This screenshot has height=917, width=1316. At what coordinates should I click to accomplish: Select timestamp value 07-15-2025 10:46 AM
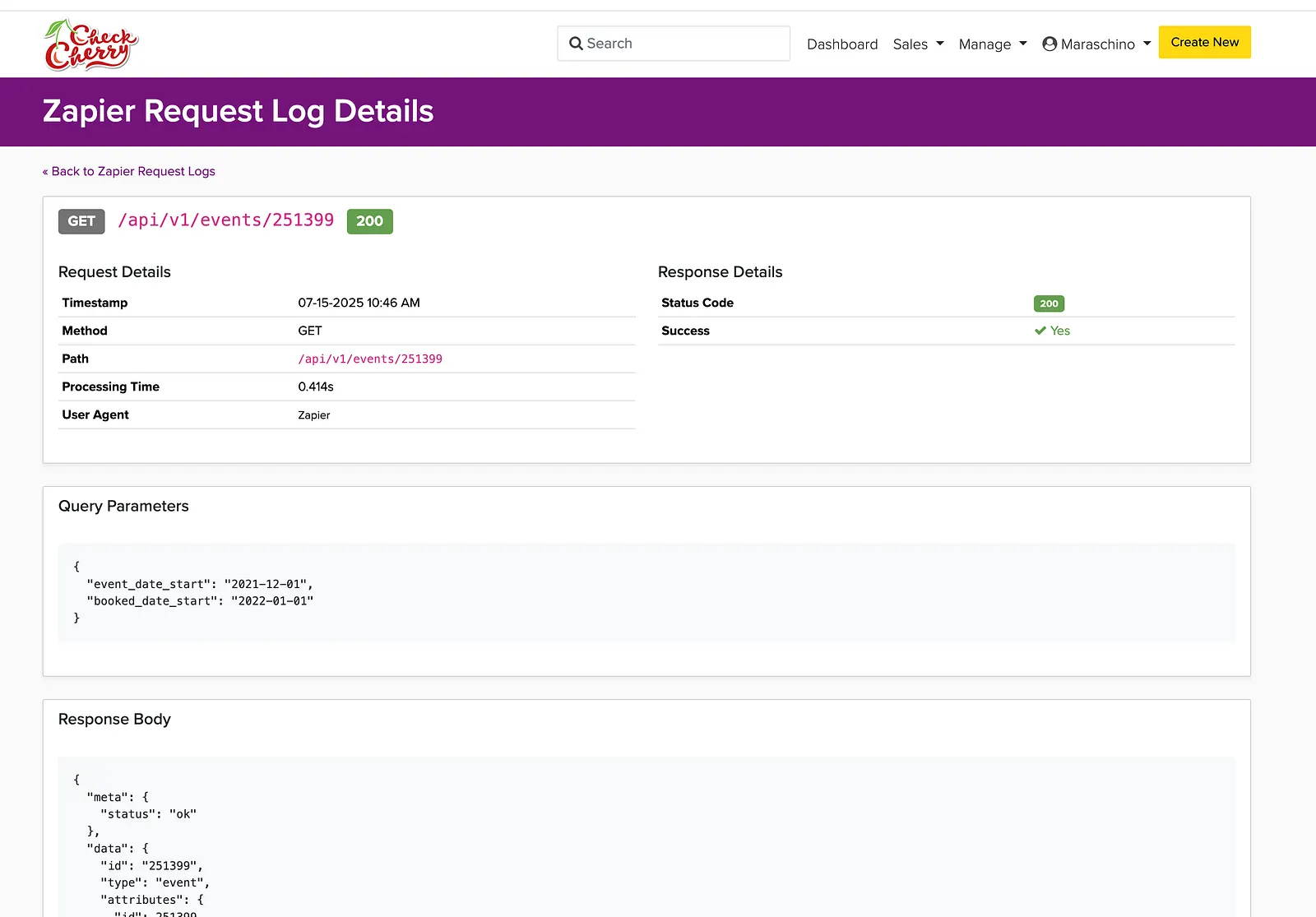pos(359,303)
